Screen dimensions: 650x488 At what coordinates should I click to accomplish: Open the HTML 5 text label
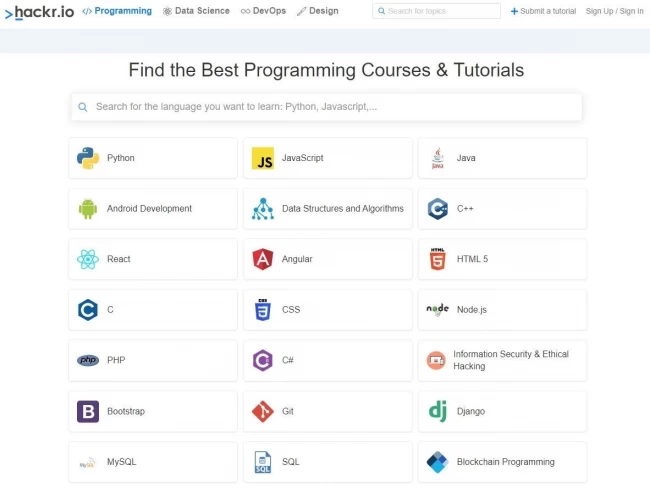tap(472, 259)
